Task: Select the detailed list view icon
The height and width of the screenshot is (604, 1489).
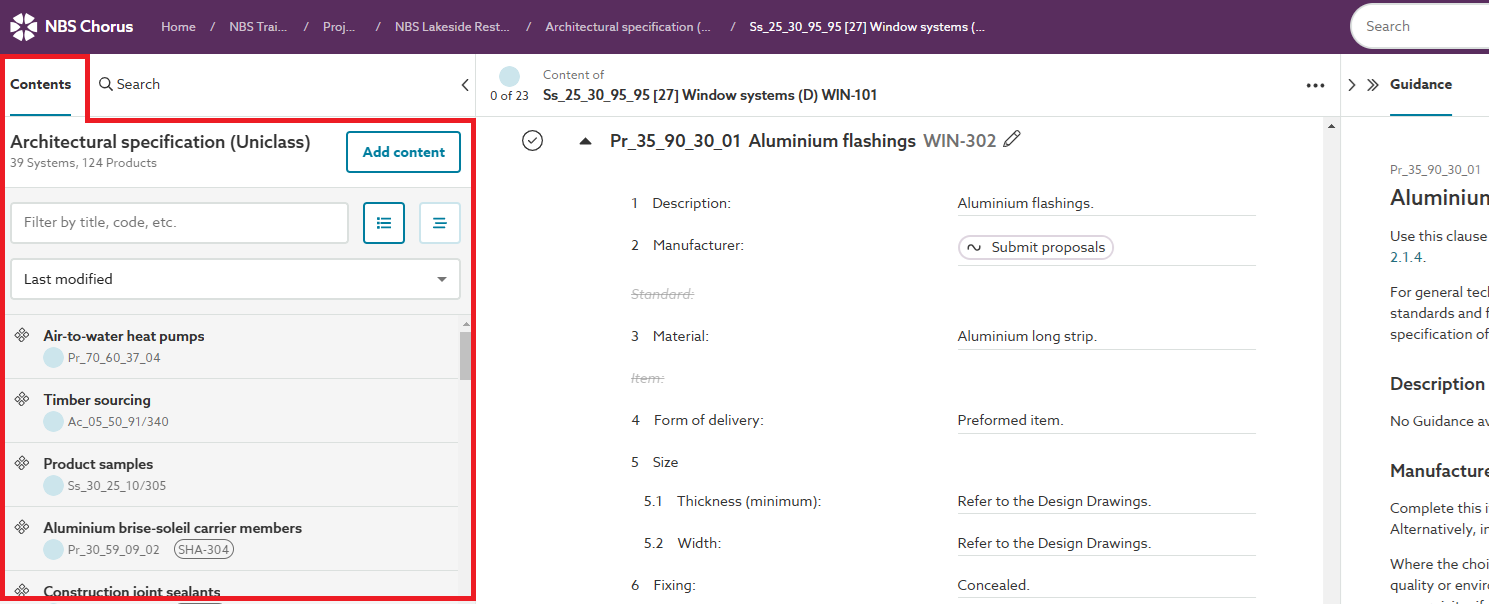Action: point(384,223)
